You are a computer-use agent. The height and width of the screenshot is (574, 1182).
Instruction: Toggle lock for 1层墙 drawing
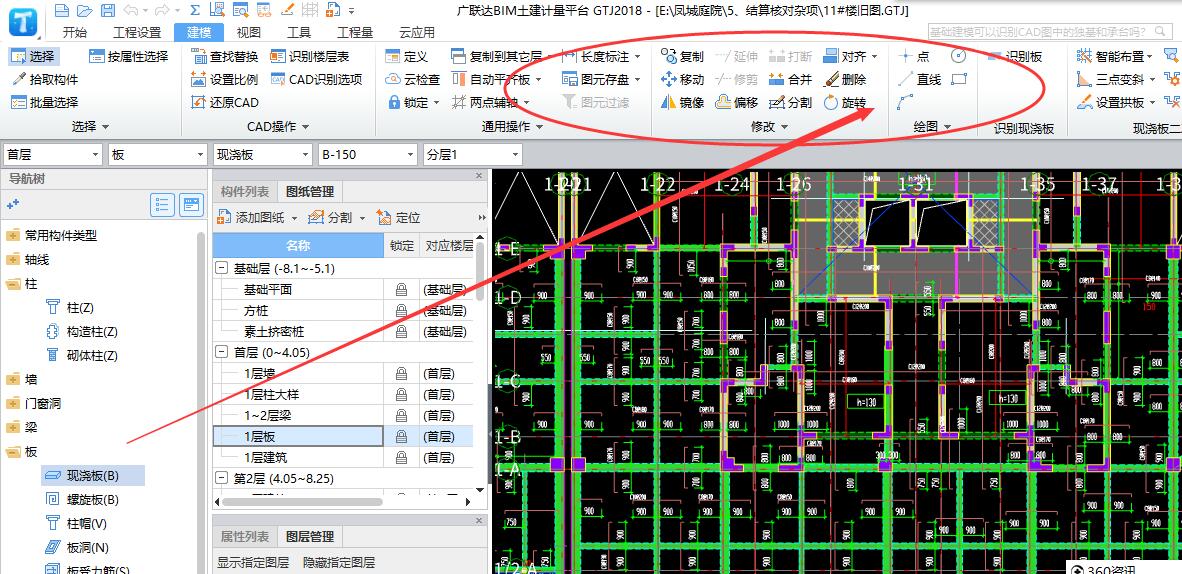(402, 373)
